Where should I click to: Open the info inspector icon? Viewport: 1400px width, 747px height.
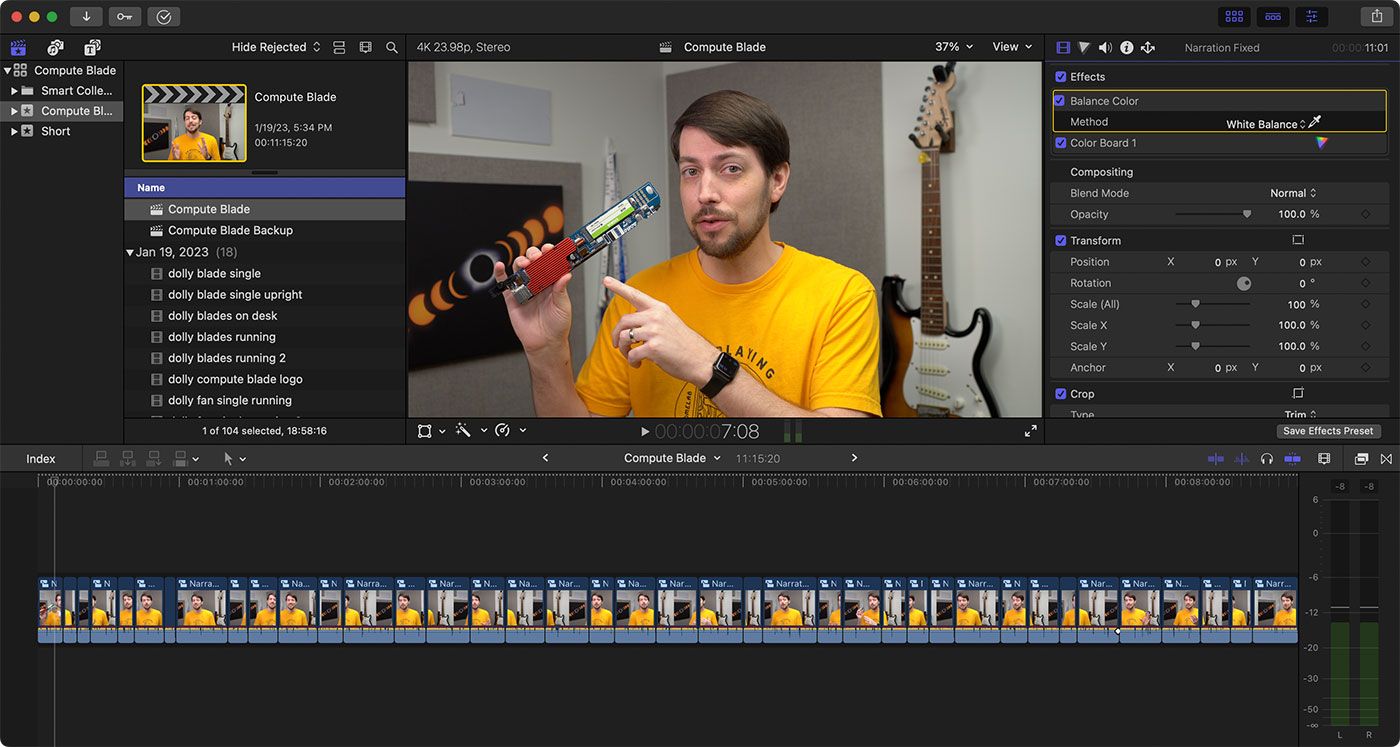click(x=1126, y=47)
